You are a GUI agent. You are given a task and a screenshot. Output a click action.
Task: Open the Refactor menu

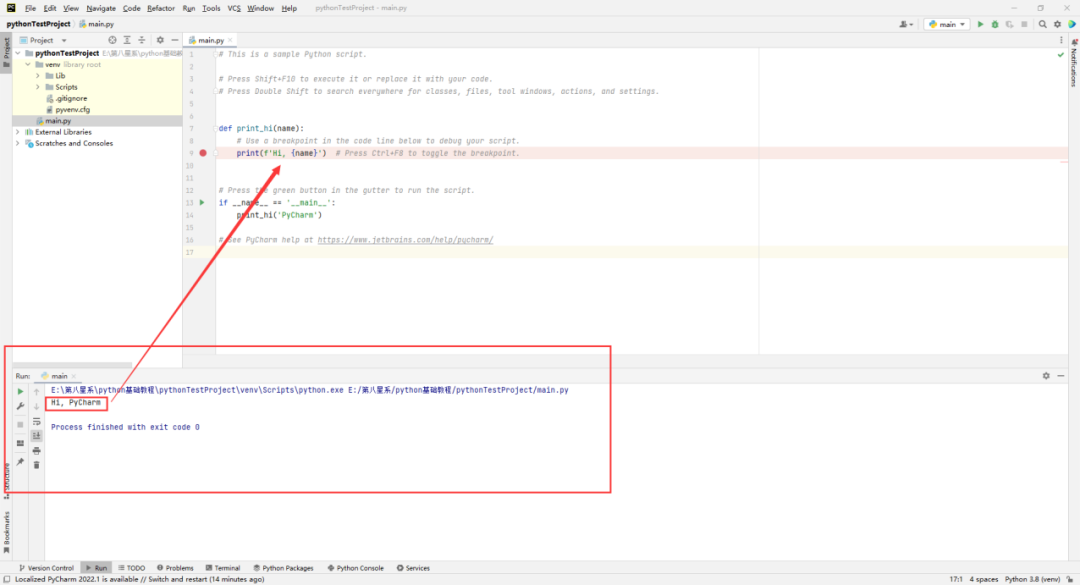(x=160, y=8)
